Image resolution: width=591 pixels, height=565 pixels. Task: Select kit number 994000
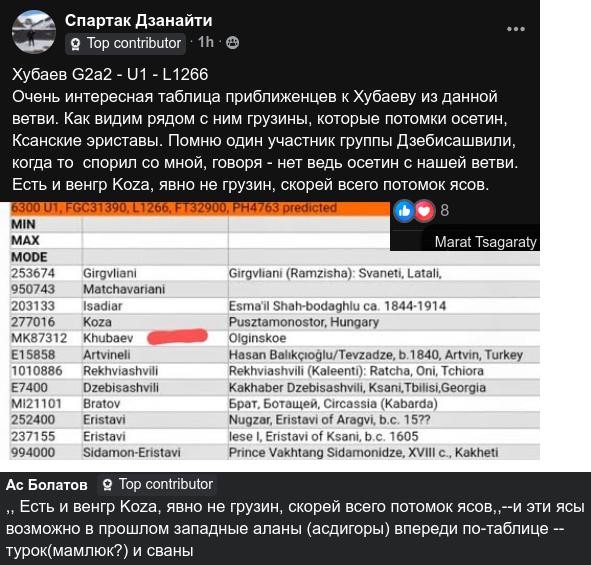(33, 452)
